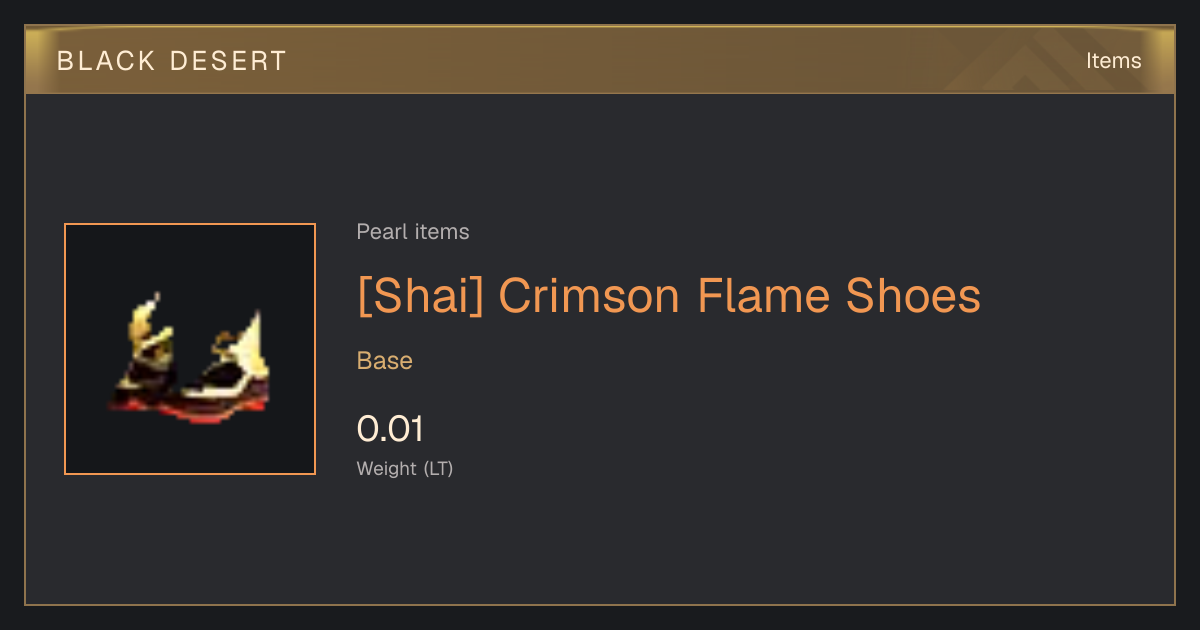
Task: Open the BLACK DESERT logo link
Action: click(172, 61)
